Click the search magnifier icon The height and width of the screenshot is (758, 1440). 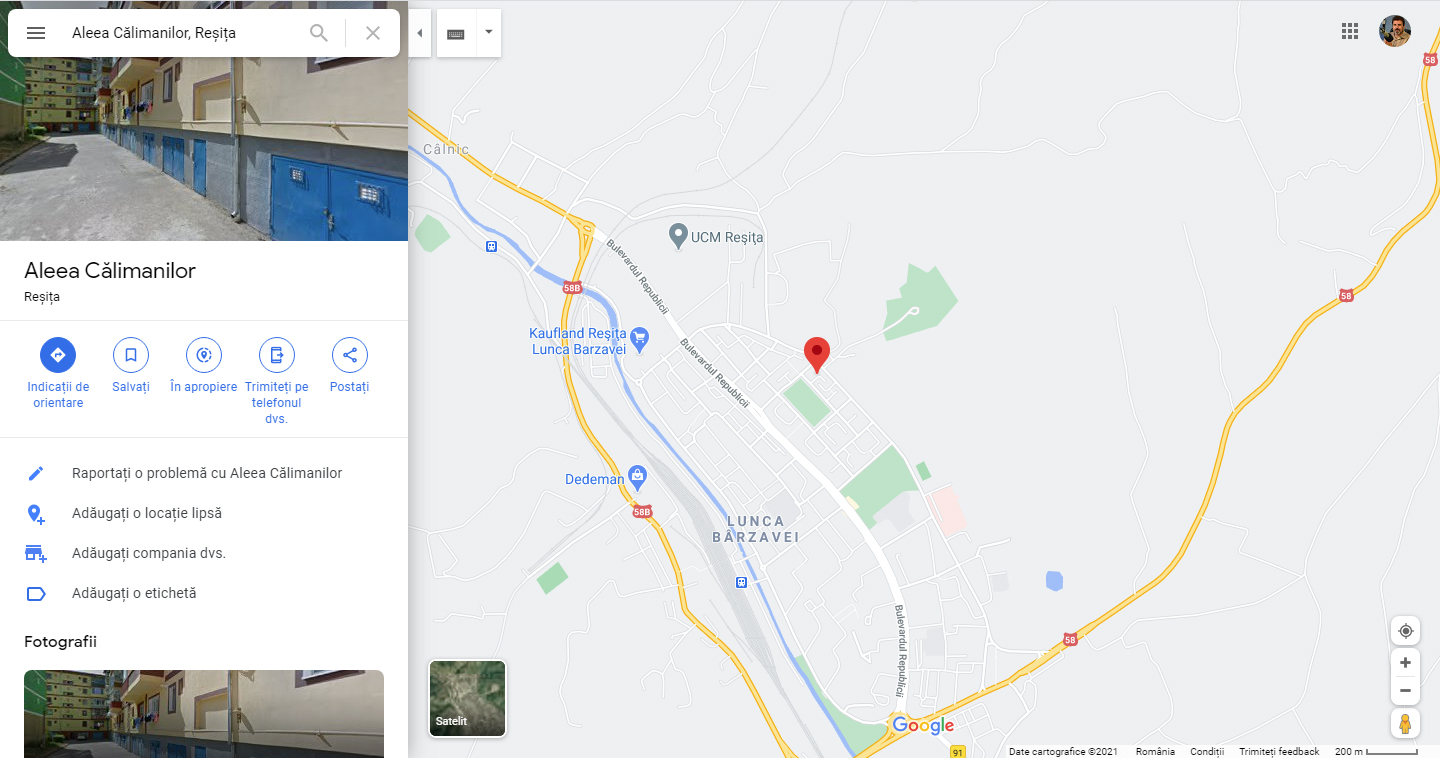(319, 33)
